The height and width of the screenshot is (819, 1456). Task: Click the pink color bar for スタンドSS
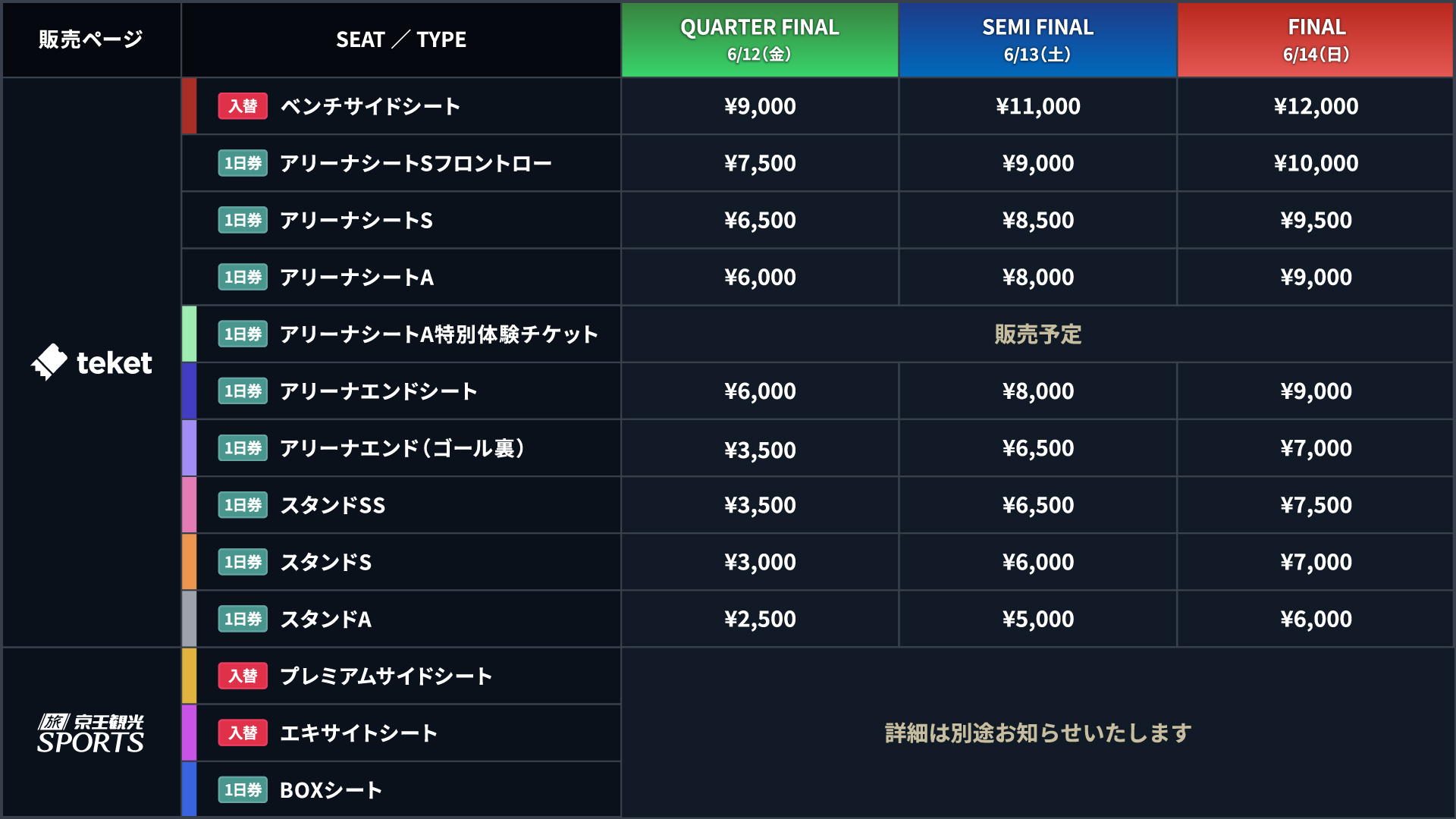click(x=189, y=505)
